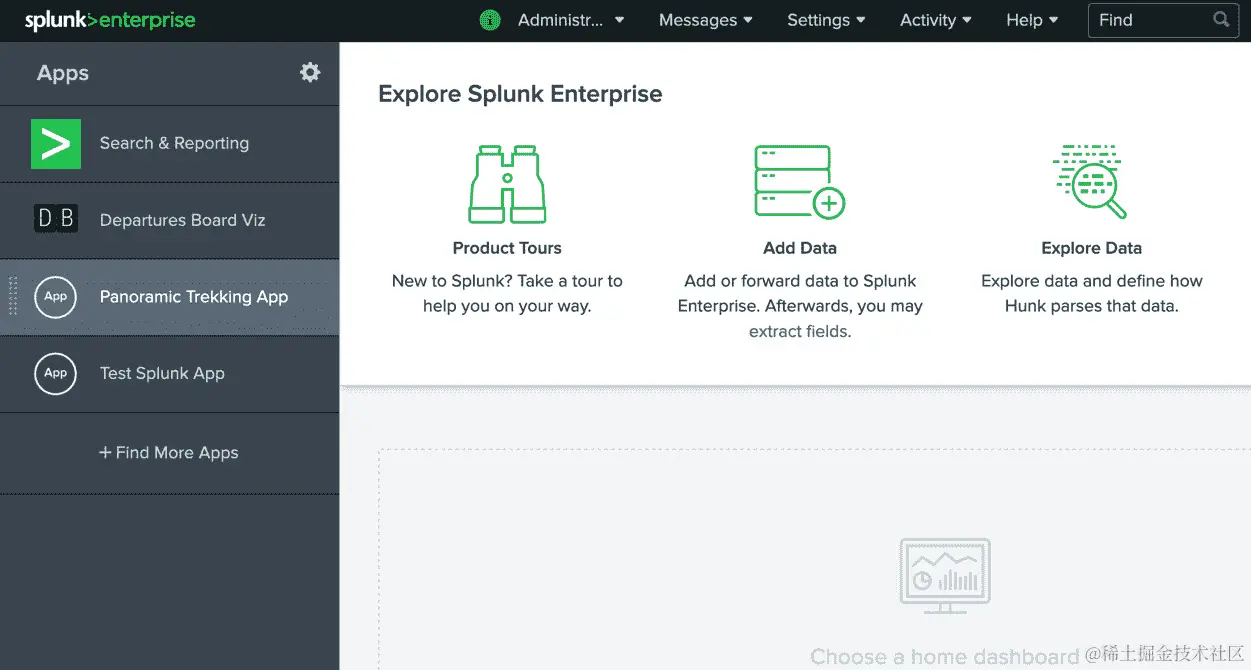Click the 'Explore data and define' description

pos(1092,294)
